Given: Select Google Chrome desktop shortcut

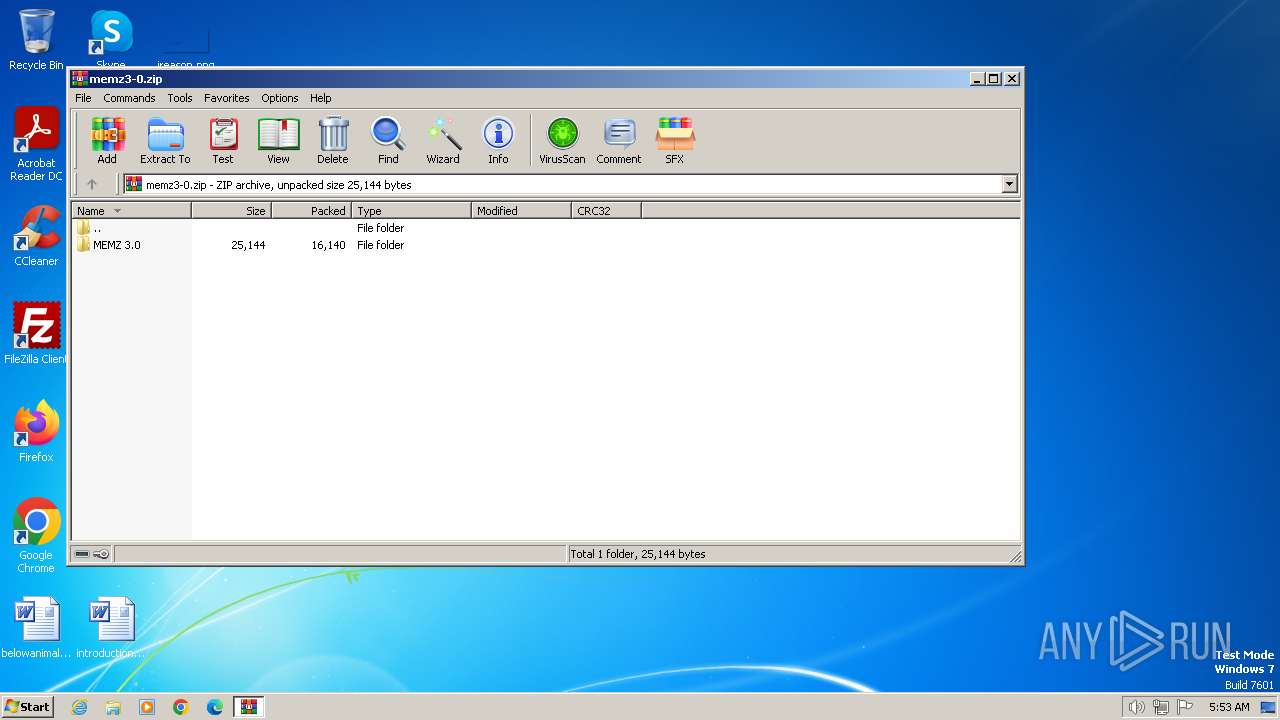Looking at the screenshot, I should [x=36, y=536].
